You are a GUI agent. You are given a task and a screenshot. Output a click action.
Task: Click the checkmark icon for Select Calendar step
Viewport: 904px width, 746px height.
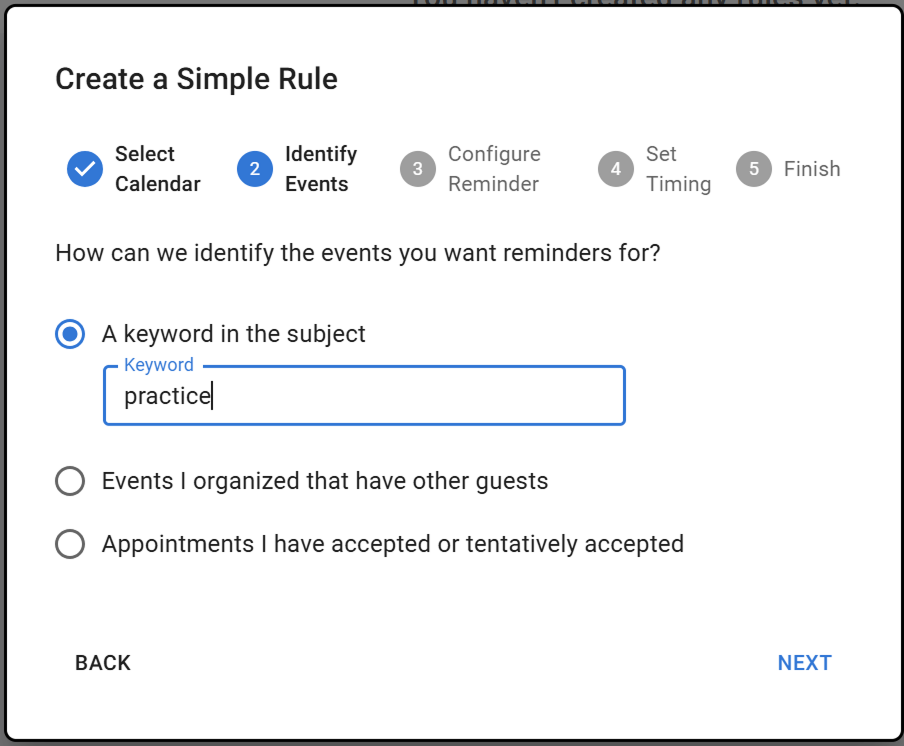[85, 169]
